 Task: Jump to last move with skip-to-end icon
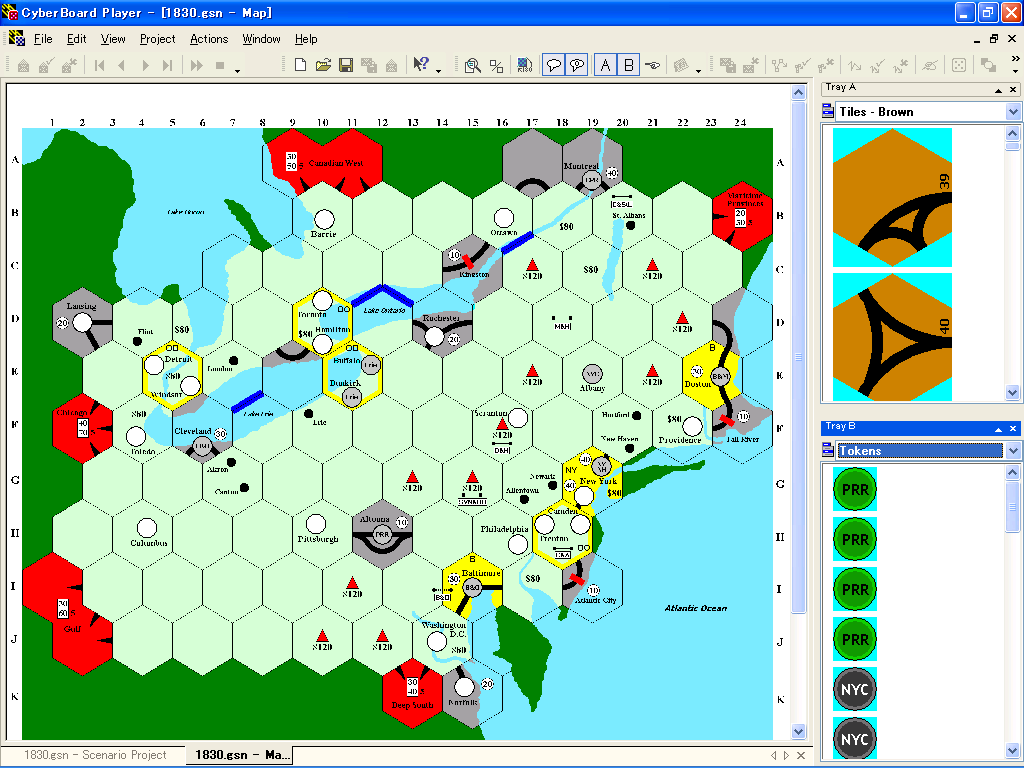click(168, 65)
